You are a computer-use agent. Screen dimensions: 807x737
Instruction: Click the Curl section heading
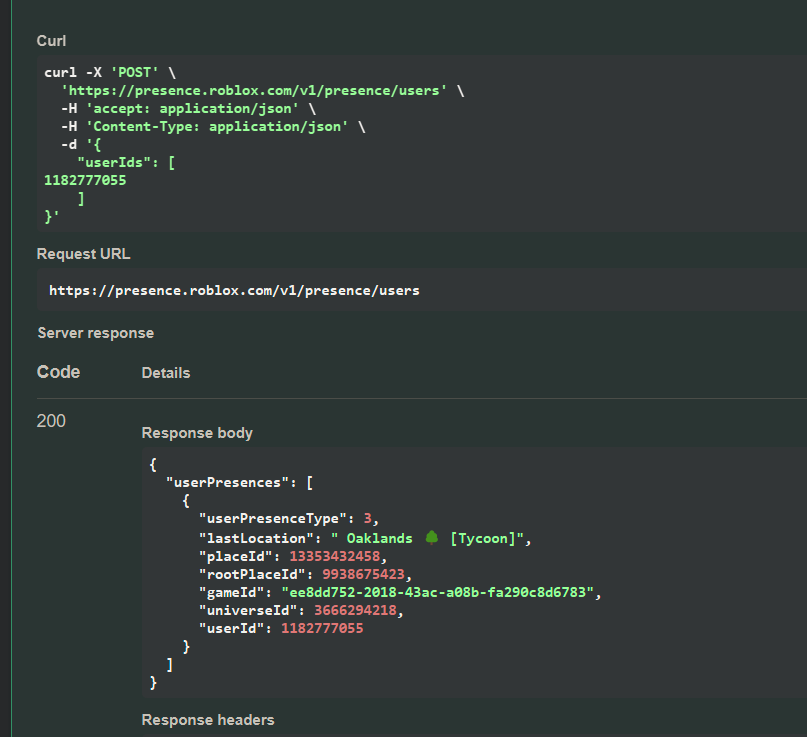coord(51,41)
